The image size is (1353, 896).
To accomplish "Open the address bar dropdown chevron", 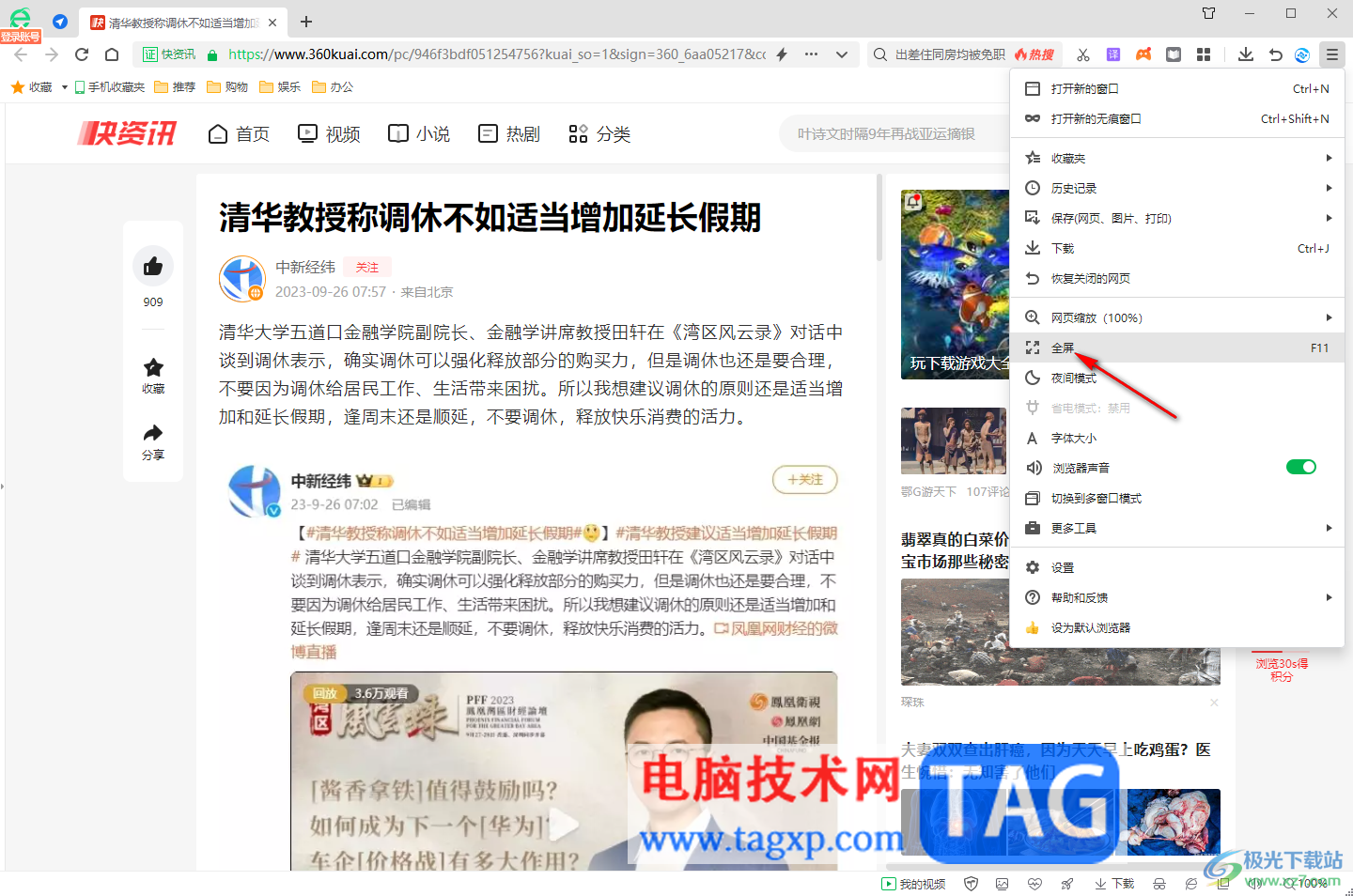I will (842, 54).
